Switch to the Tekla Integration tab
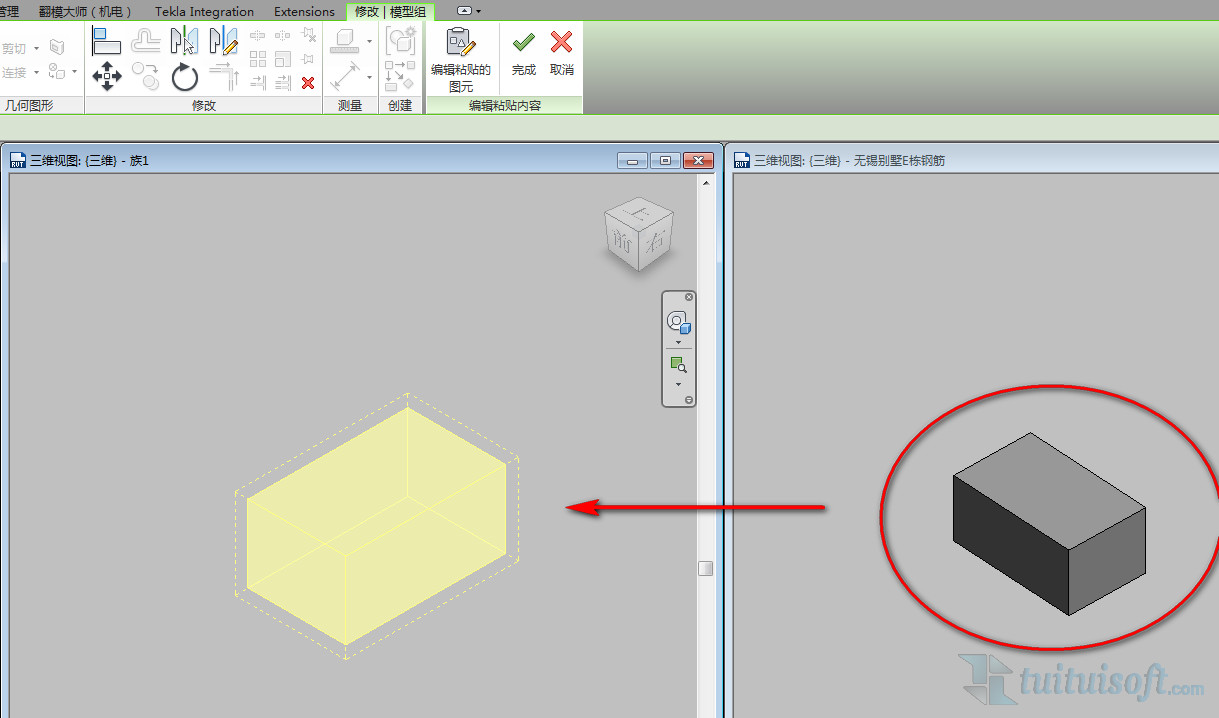The width and height of the screenshot is (1219, 718). pyautogui.click(x=204, y=11)
